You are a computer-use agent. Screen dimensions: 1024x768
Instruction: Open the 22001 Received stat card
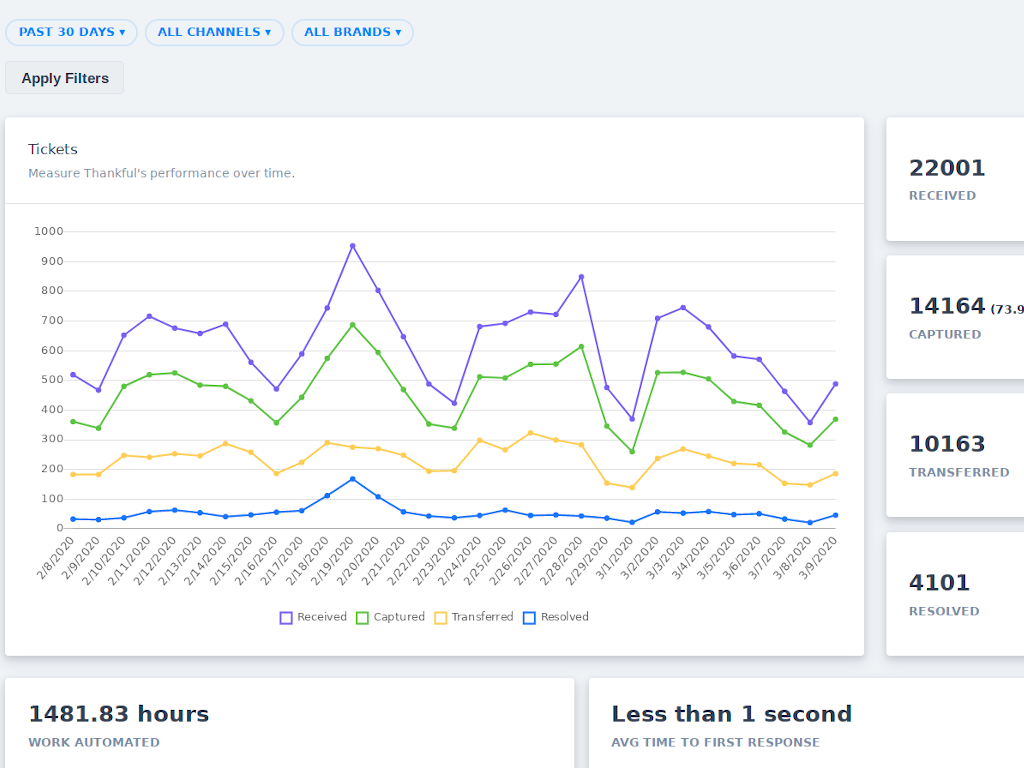tap(955, 180)
